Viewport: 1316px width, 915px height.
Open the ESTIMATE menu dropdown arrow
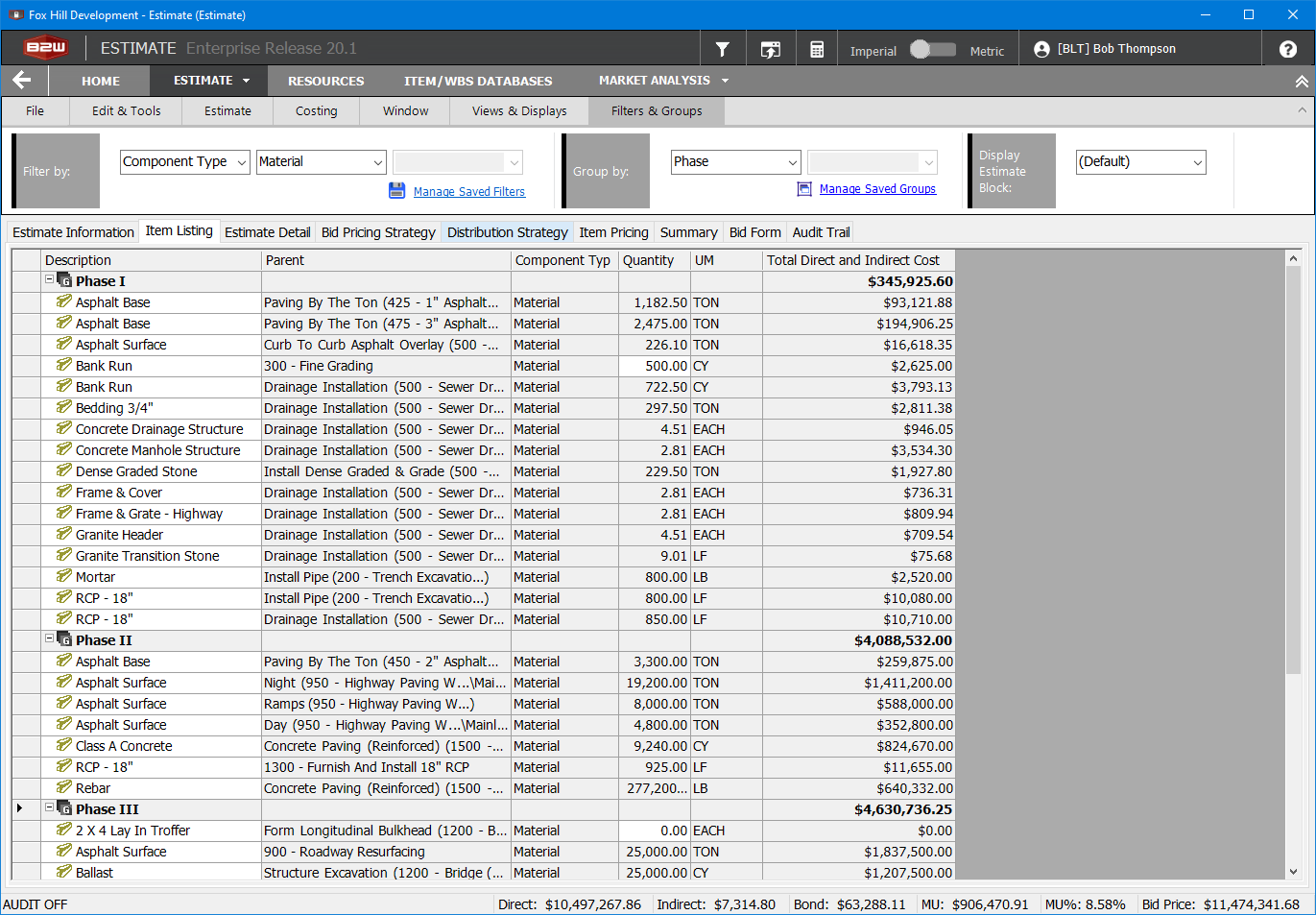[x=247, y=81]
